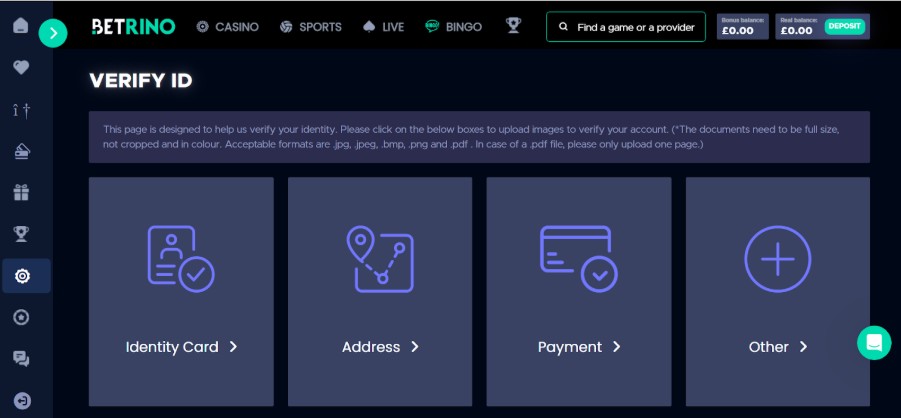The height and width of the screenshot is (418, 901).
Task: Open the live chat support bubble
Action: click(x=873, y=343)
